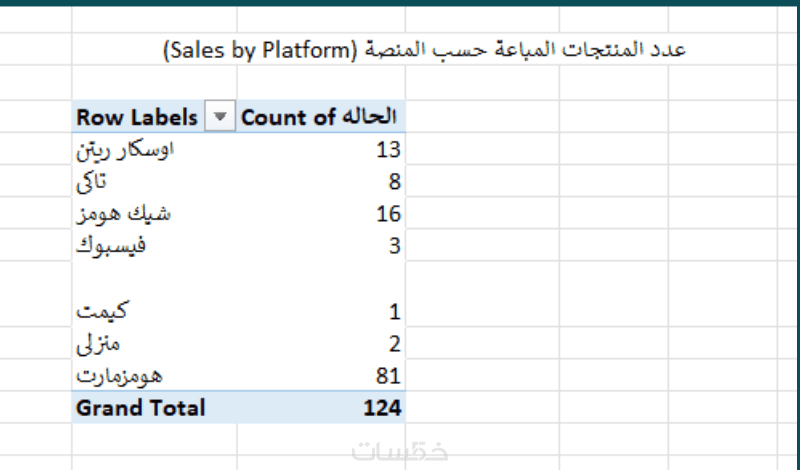Select the شيك هومز row label
The height and width of the screenshot is (470, 800).
pyautogui.click(x=119, y=214)
